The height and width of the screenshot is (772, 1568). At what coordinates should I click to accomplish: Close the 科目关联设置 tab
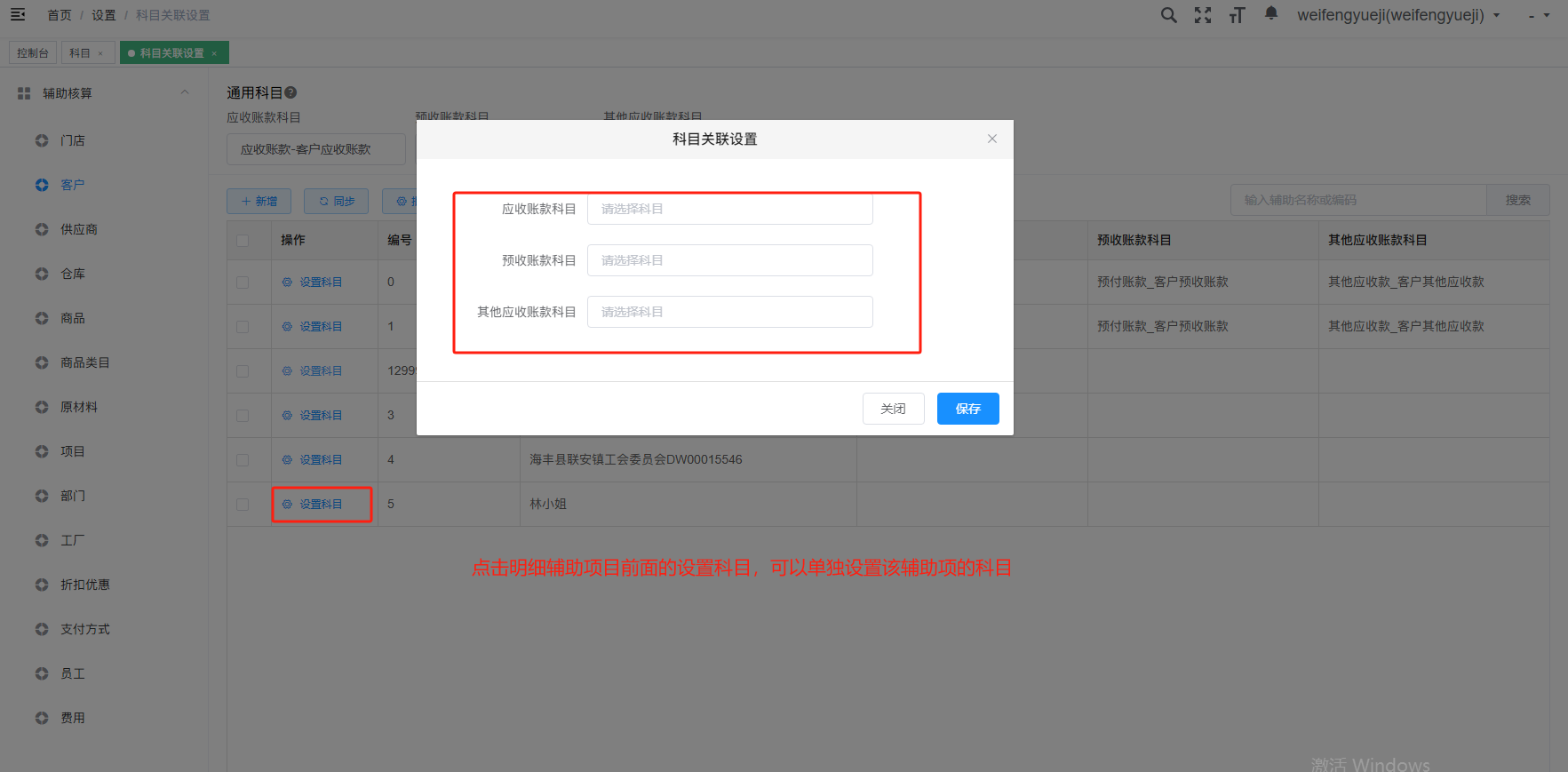(214, 53)
